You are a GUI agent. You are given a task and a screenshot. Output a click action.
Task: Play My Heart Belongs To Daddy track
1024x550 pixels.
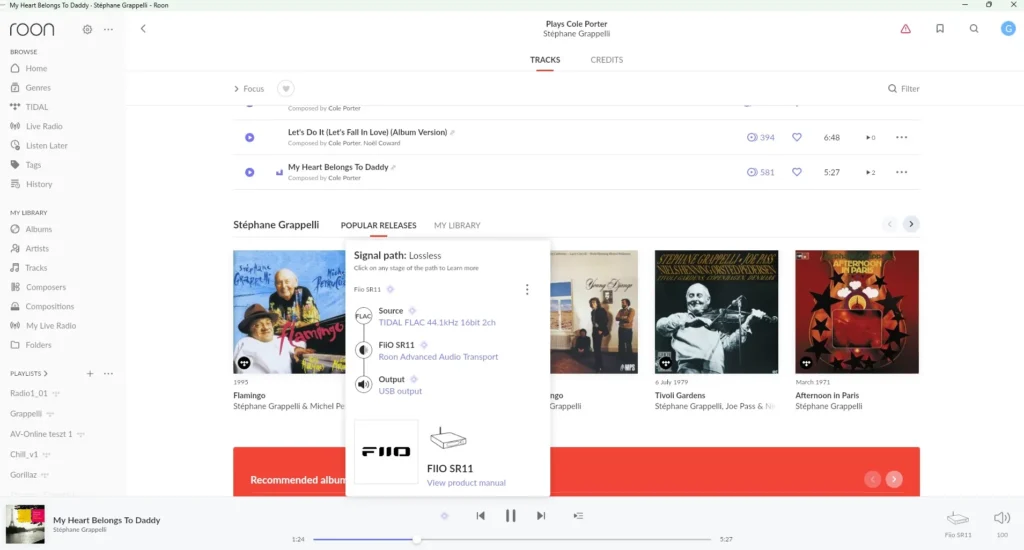(x=249, y=172)
